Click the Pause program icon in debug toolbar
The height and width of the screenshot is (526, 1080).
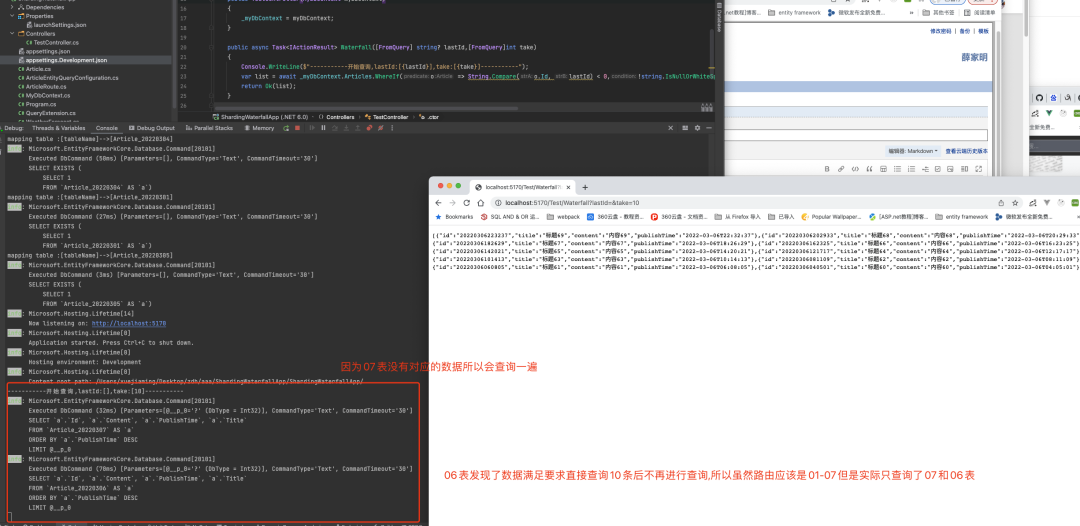pyautogui.click(x=323, y=127)
